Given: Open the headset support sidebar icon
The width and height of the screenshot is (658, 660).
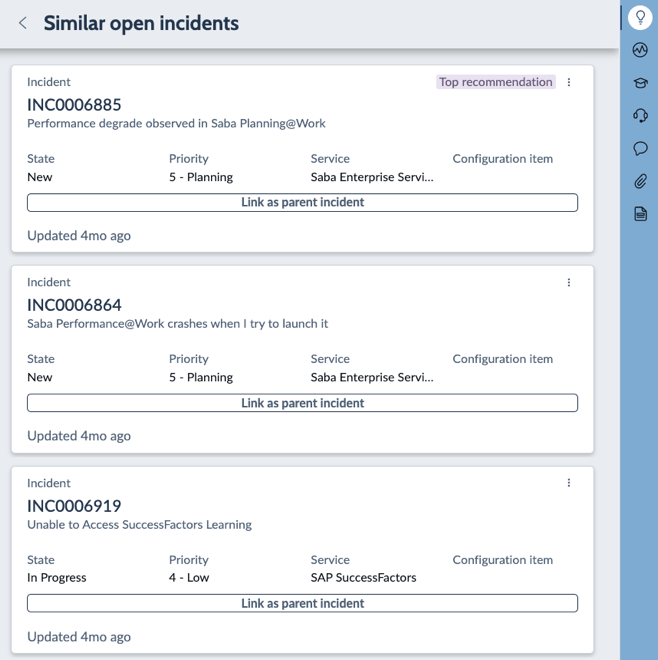Looking at the screenshot, I should (x=640, y=115).
